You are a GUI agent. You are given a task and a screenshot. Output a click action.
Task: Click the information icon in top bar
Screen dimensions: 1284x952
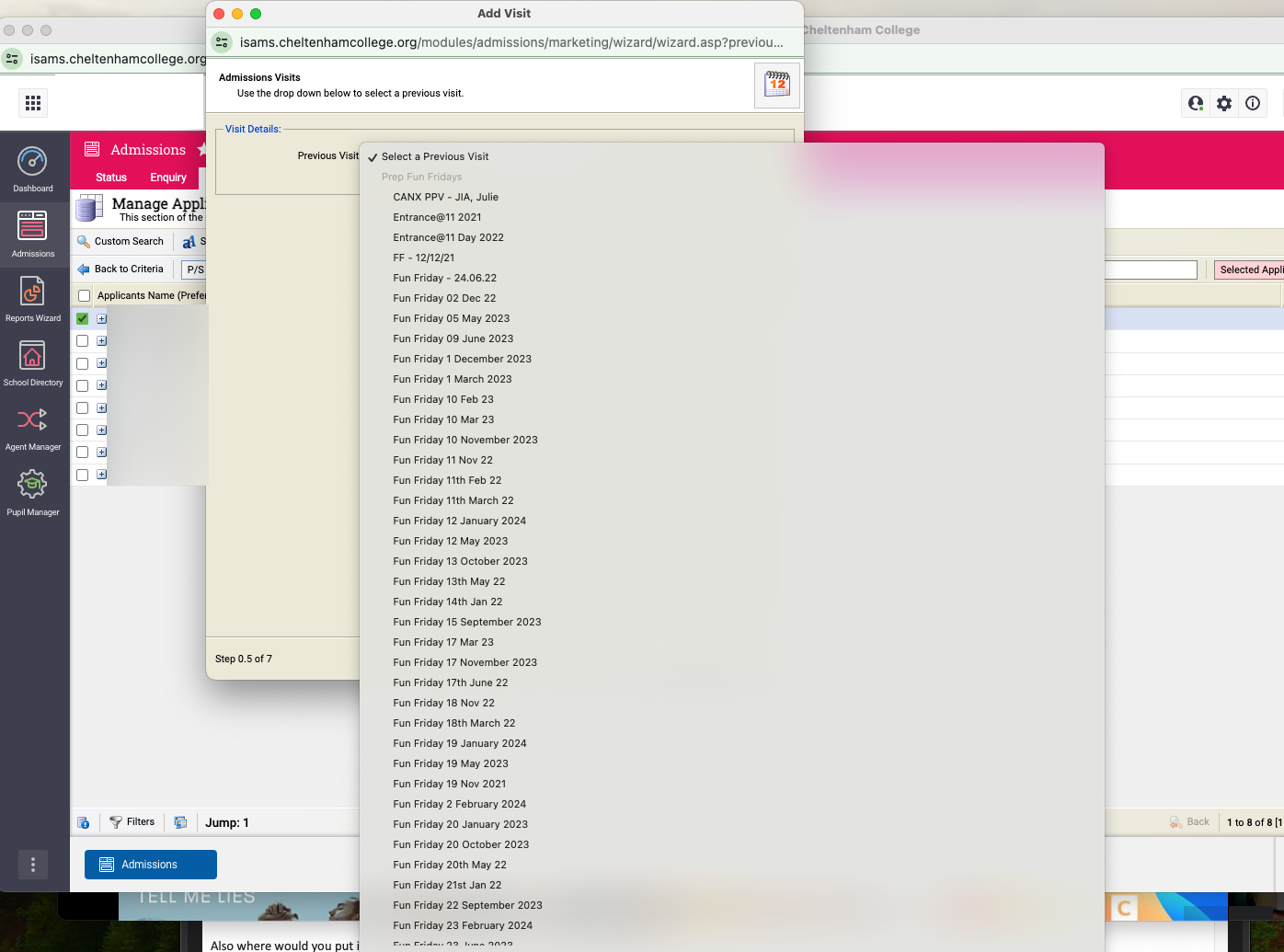(x=1253, y=103)
